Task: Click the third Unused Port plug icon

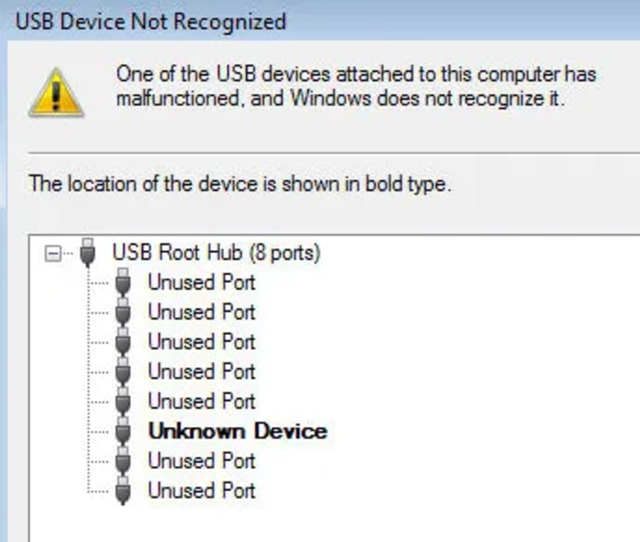Action: tap(123, 342)
